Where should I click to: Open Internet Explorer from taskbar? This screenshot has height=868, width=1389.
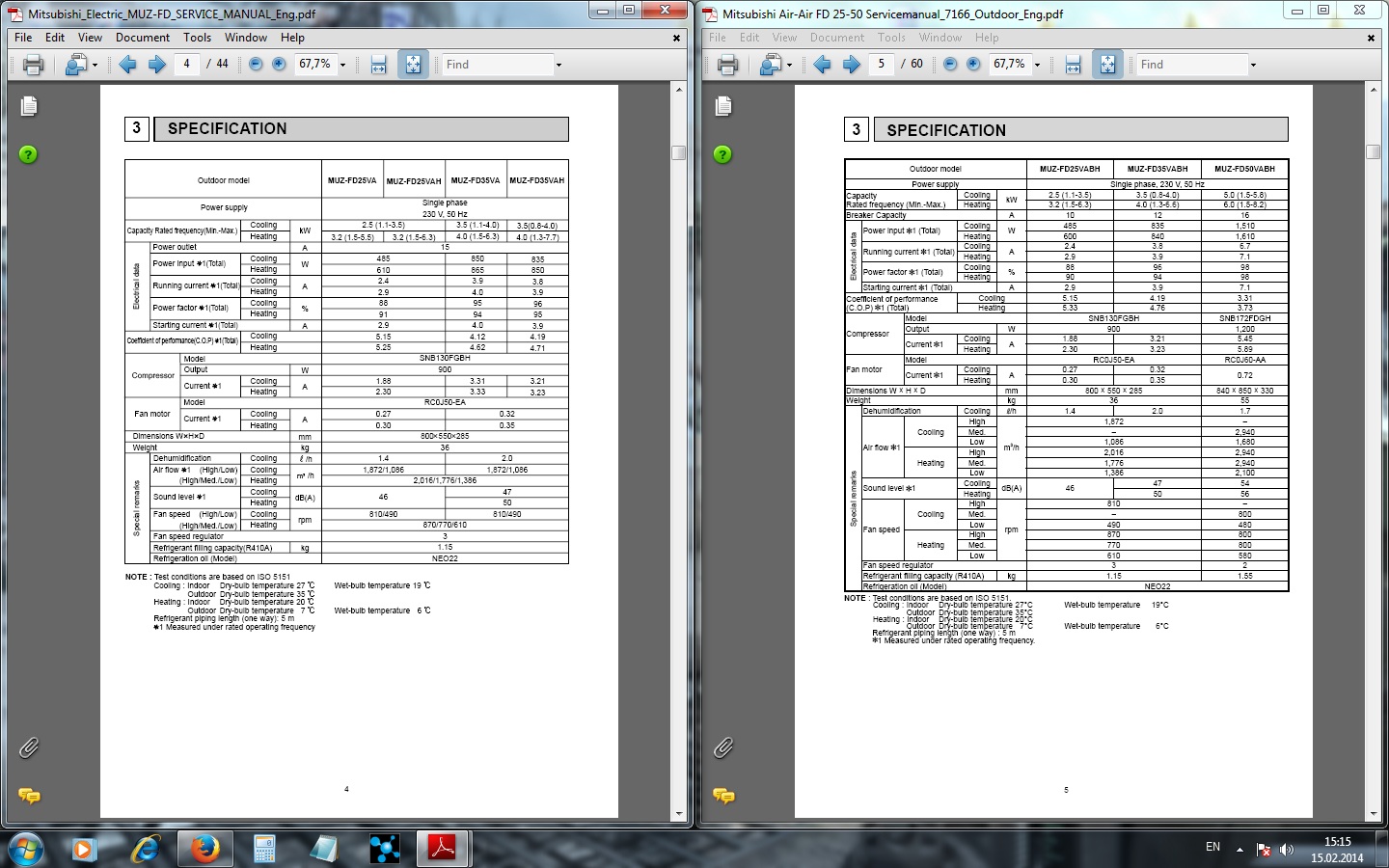145,849
